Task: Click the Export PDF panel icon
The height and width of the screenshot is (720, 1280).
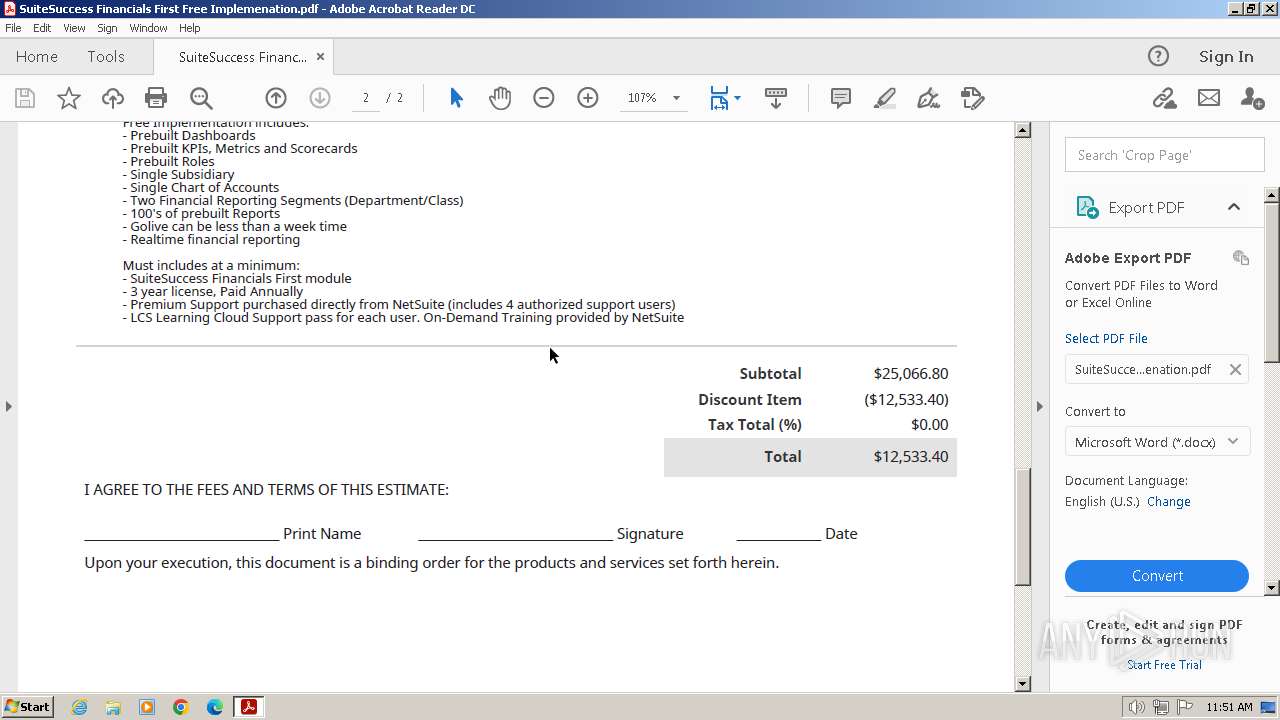Action: tap(1087, 207)
